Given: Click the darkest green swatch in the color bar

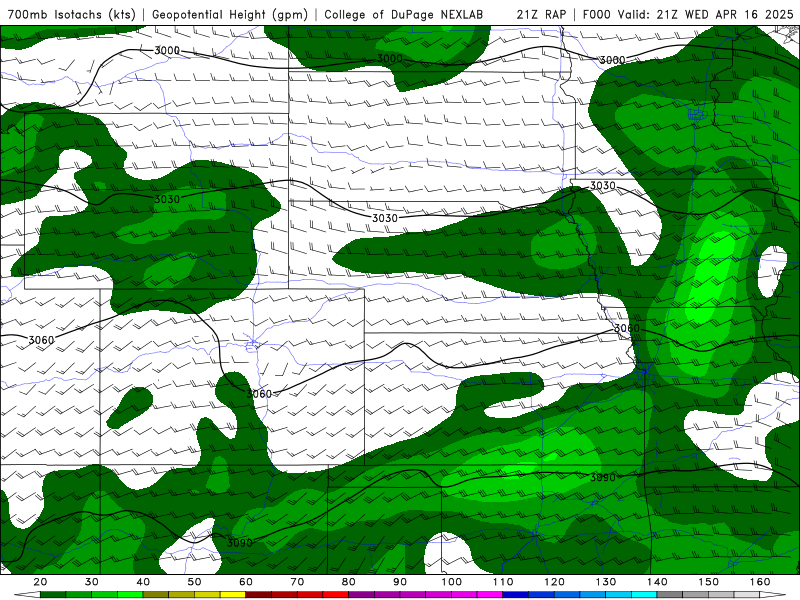Looking at the screenshot, I should (53, 594).
